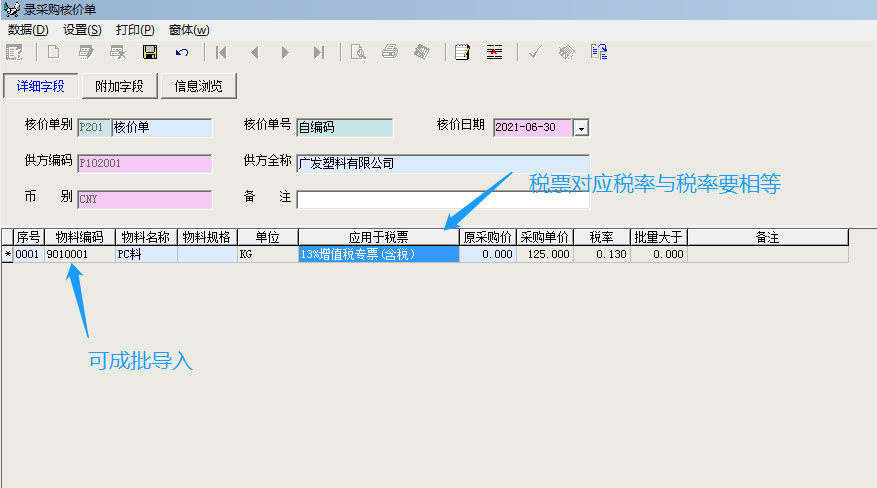The image size is (877, 488).
Task: Jump to the last record in toolbar
Action: (x=318, y=52)
